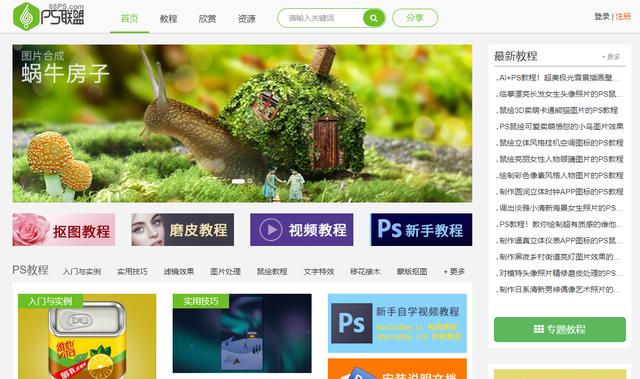The image size is (640, 379).
Task: Expand + 更多 in PS教程 row
Action: click(x=454, y=271)
